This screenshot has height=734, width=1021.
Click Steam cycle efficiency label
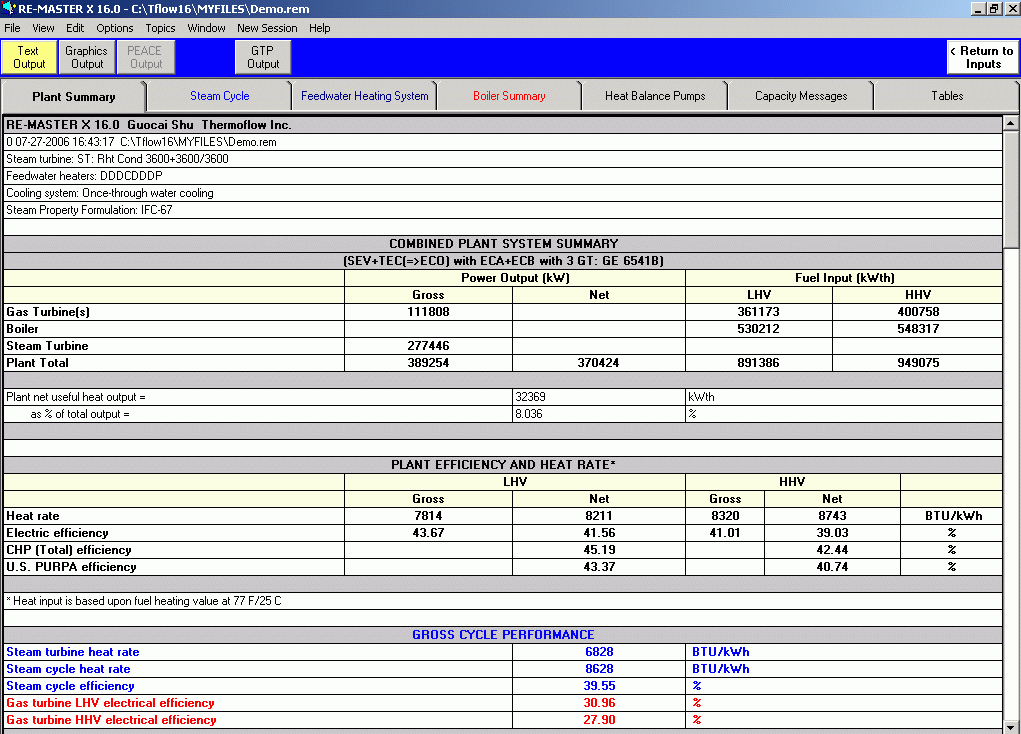point(70,686)
